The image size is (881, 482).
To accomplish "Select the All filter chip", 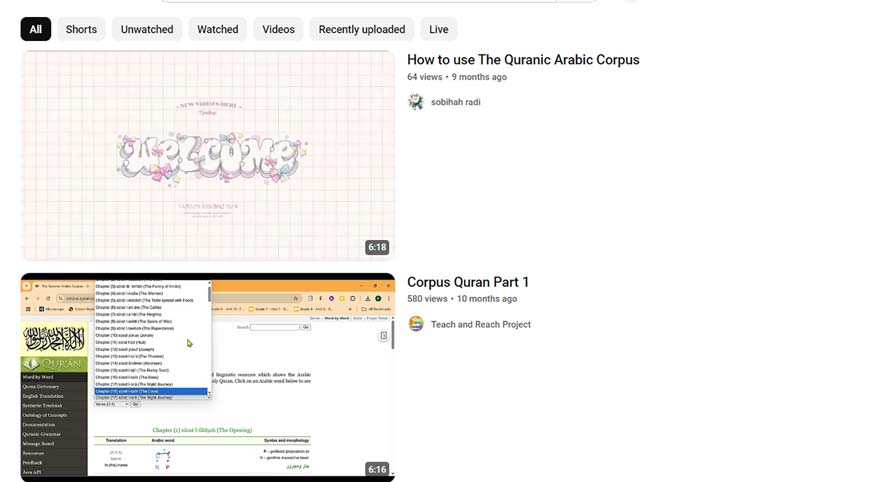I will click(35, 29).
